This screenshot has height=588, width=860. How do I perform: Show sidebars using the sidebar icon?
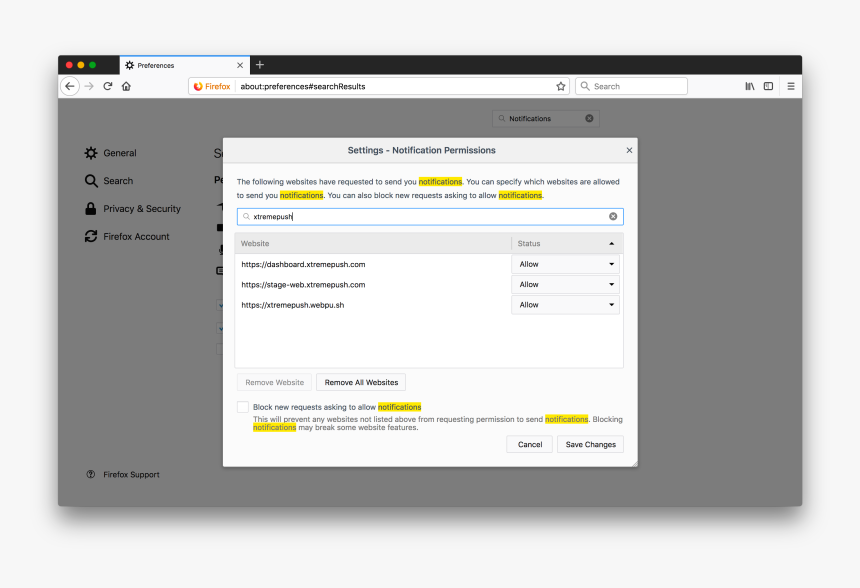click(x=768, y=86)
